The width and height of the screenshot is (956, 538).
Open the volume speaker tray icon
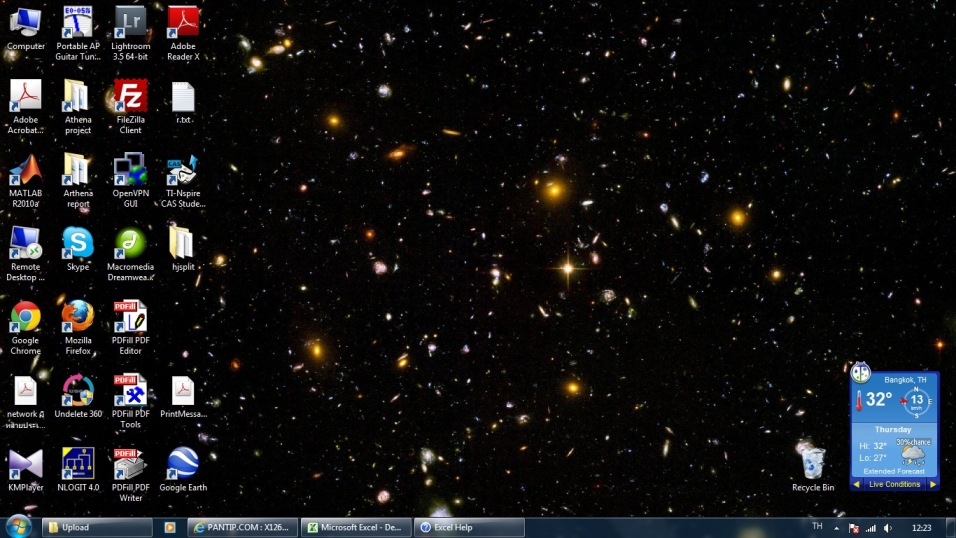pos(888,528)
